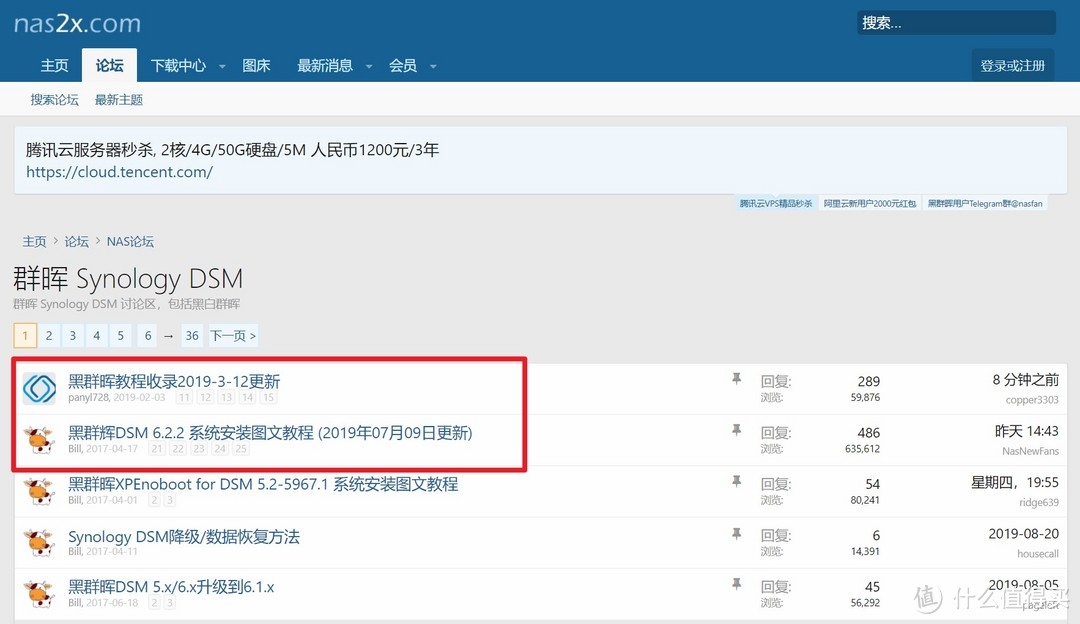The image size is (1080, 624).
Task: Click the 搜索... search field
Action: point(956,23)
